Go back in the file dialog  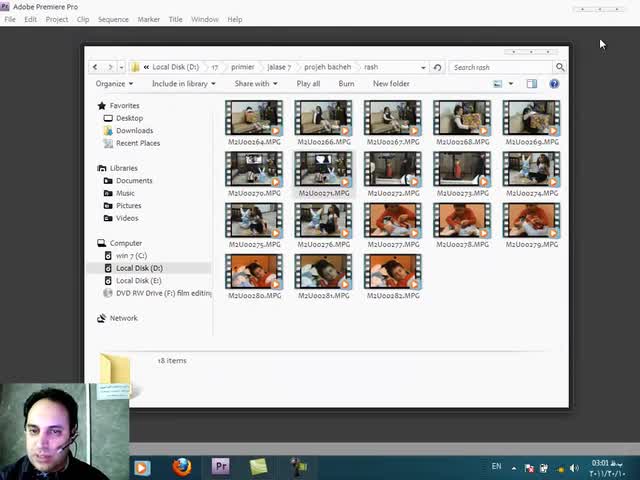95,67
